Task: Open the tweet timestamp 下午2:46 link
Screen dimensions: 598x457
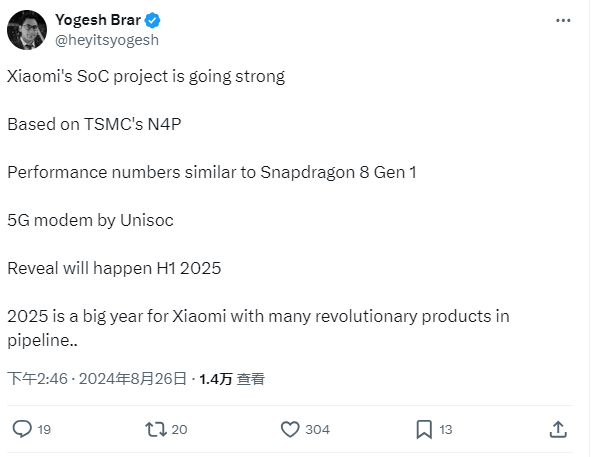Action: 37,379
